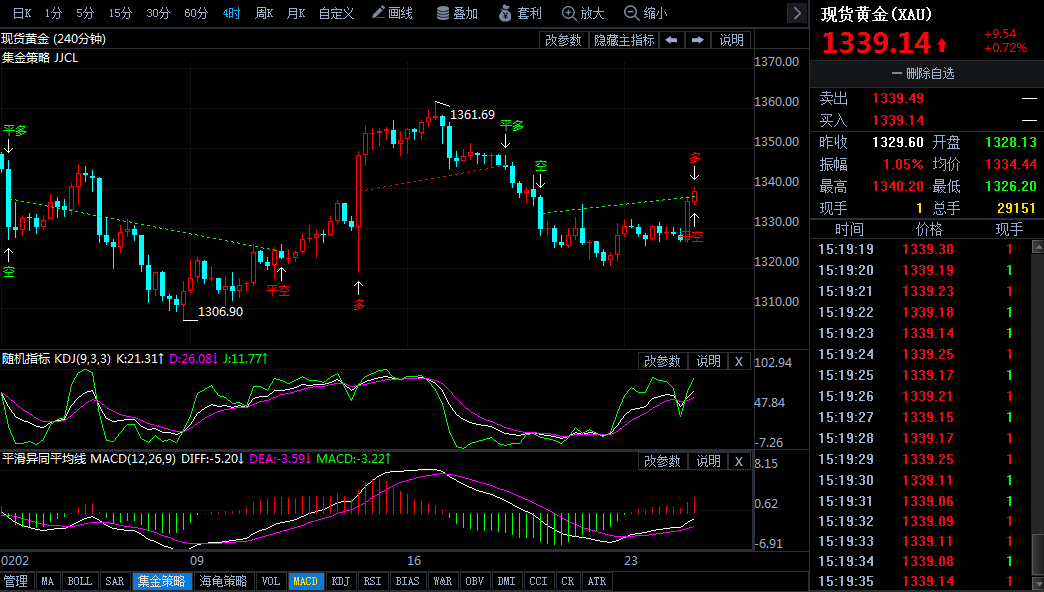This screenshot has height=592, width=1044.
Task: Click scrollbar down arrow in tick list
Action: 1037,584
